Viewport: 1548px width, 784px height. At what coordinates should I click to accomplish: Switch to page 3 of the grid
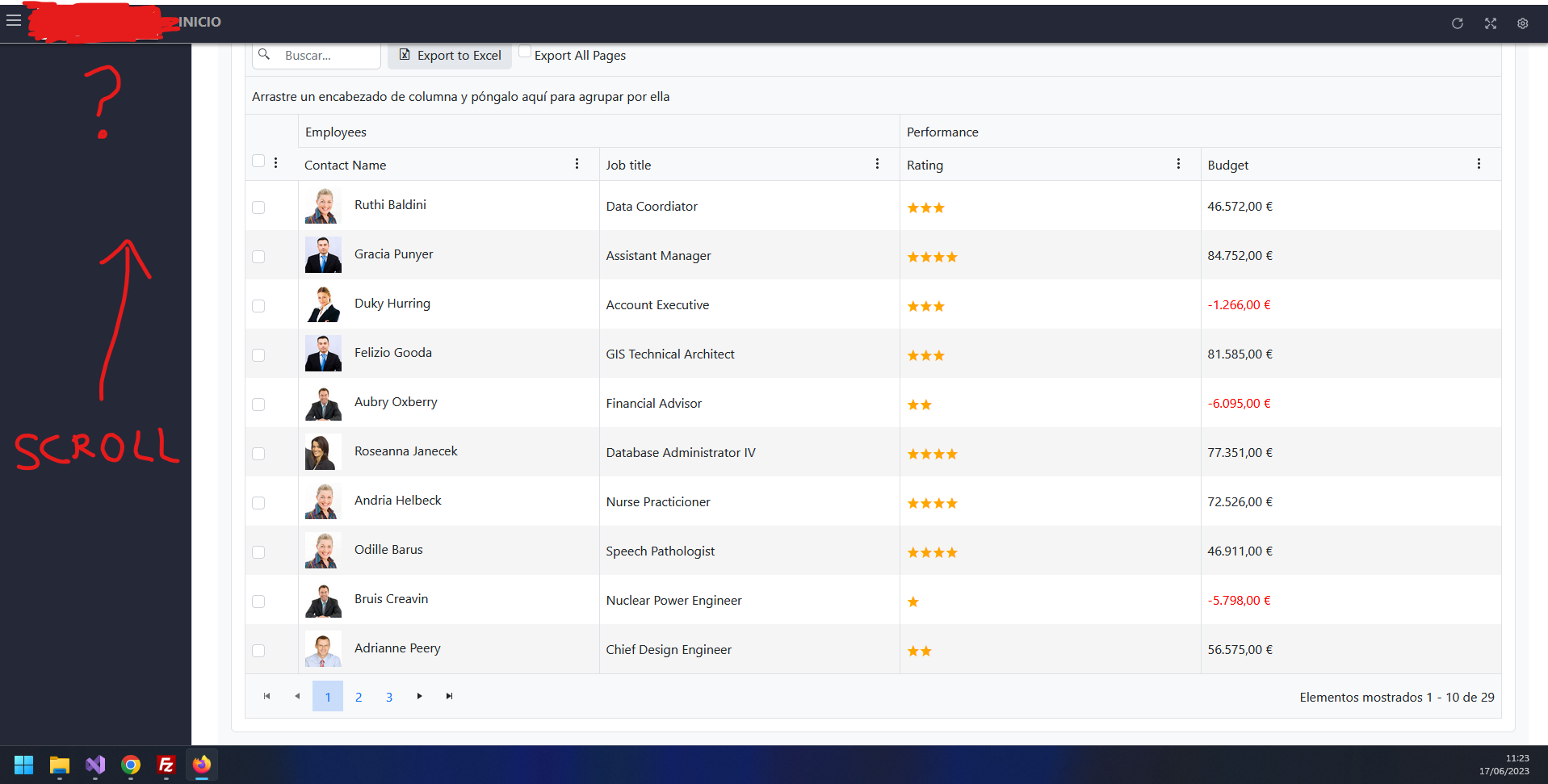(x=389, y=697)
